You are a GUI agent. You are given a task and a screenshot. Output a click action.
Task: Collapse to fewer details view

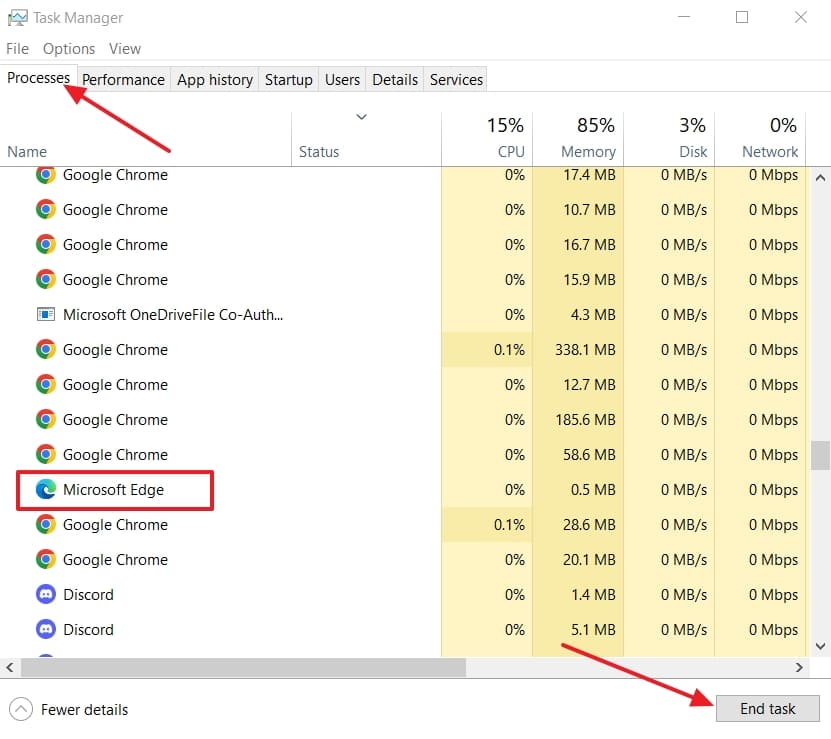(x=83, y=709)
